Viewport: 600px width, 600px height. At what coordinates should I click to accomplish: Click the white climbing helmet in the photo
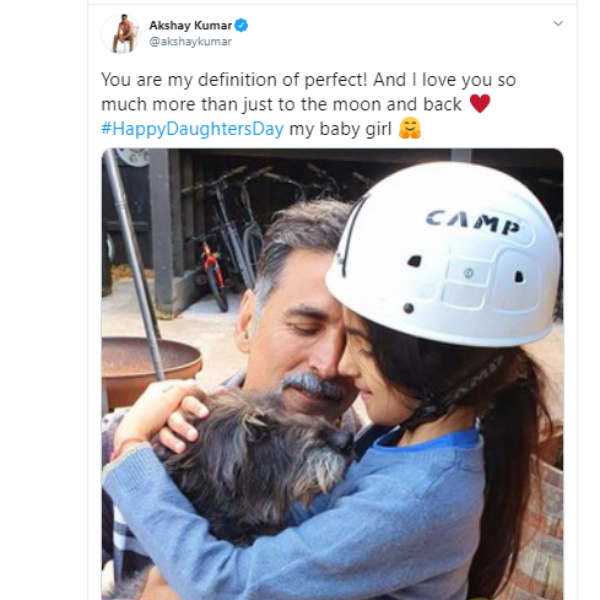click(443, 253)
